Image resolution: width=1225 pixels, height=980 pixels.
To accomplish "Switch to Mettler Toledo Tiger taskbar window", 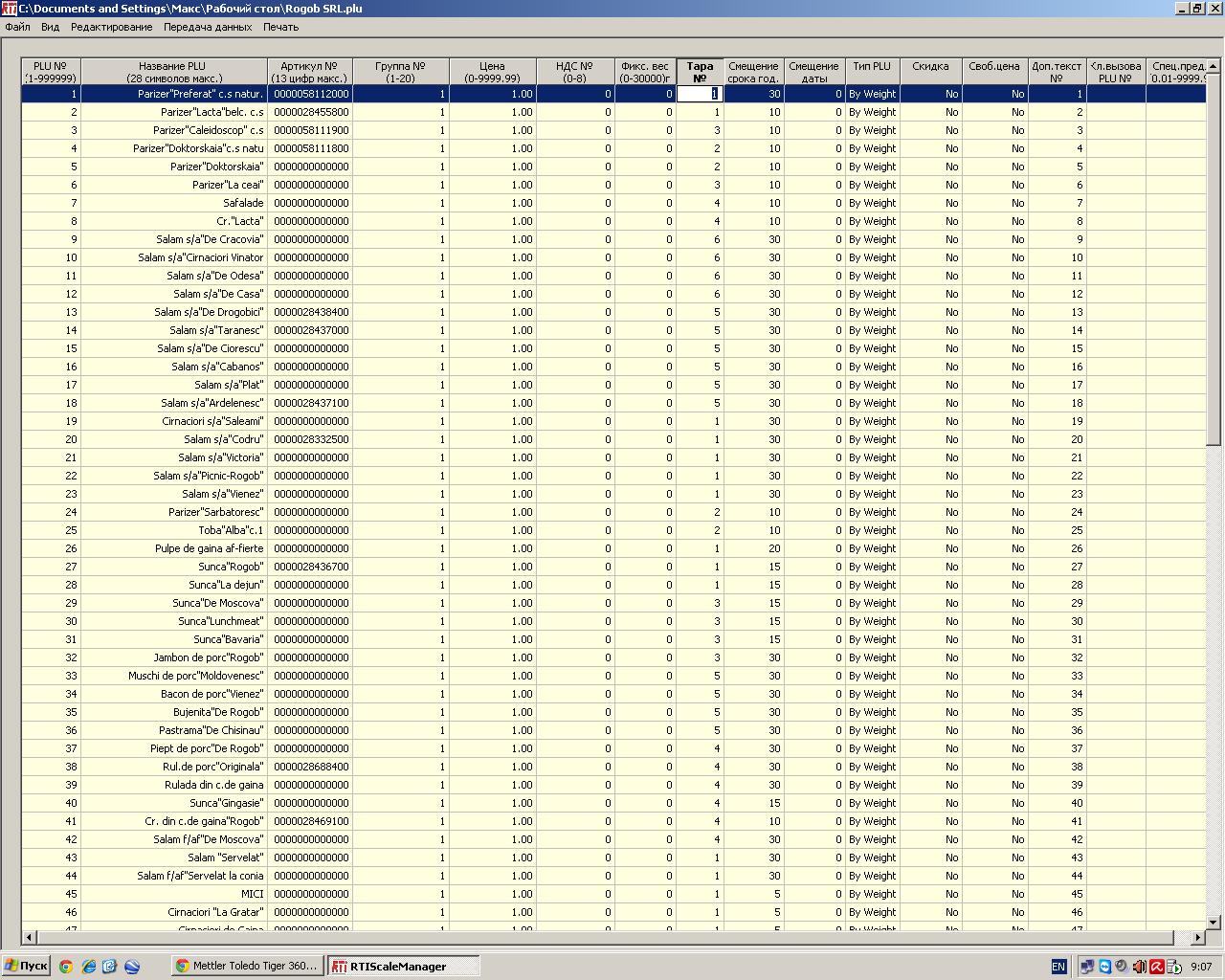I will tap(247, 966).
